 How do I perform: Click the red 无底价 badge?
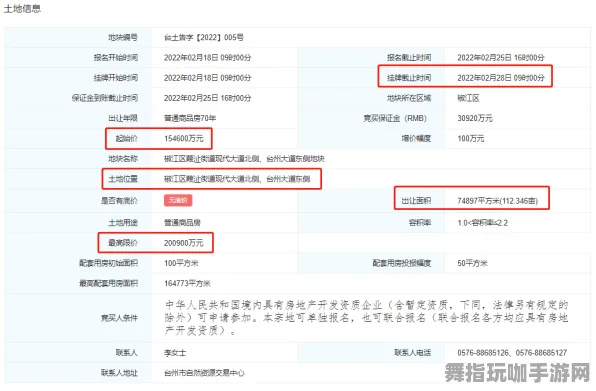point(178,200)
